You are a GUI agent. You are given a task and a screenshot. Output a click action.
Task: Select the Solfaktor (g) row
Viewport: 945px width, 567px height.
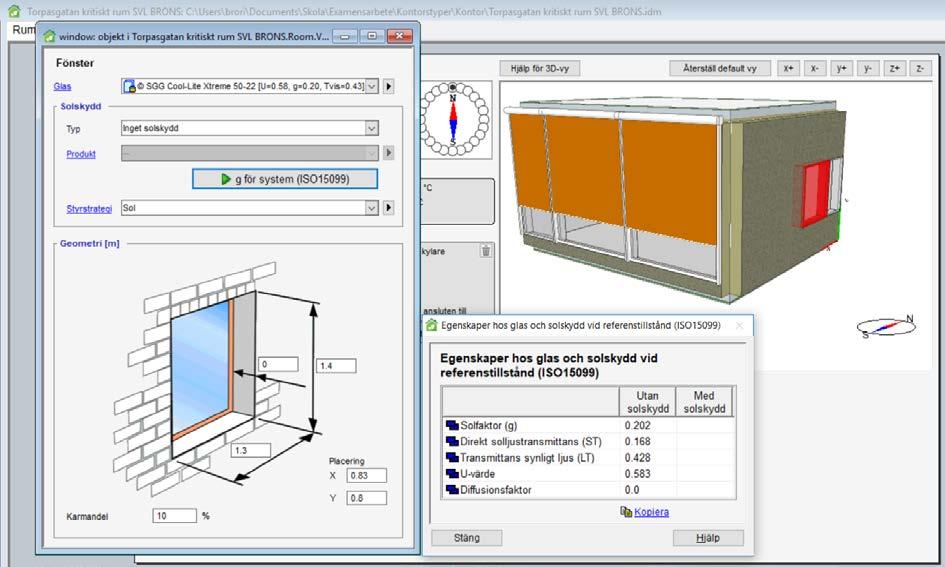pos(588,425)
